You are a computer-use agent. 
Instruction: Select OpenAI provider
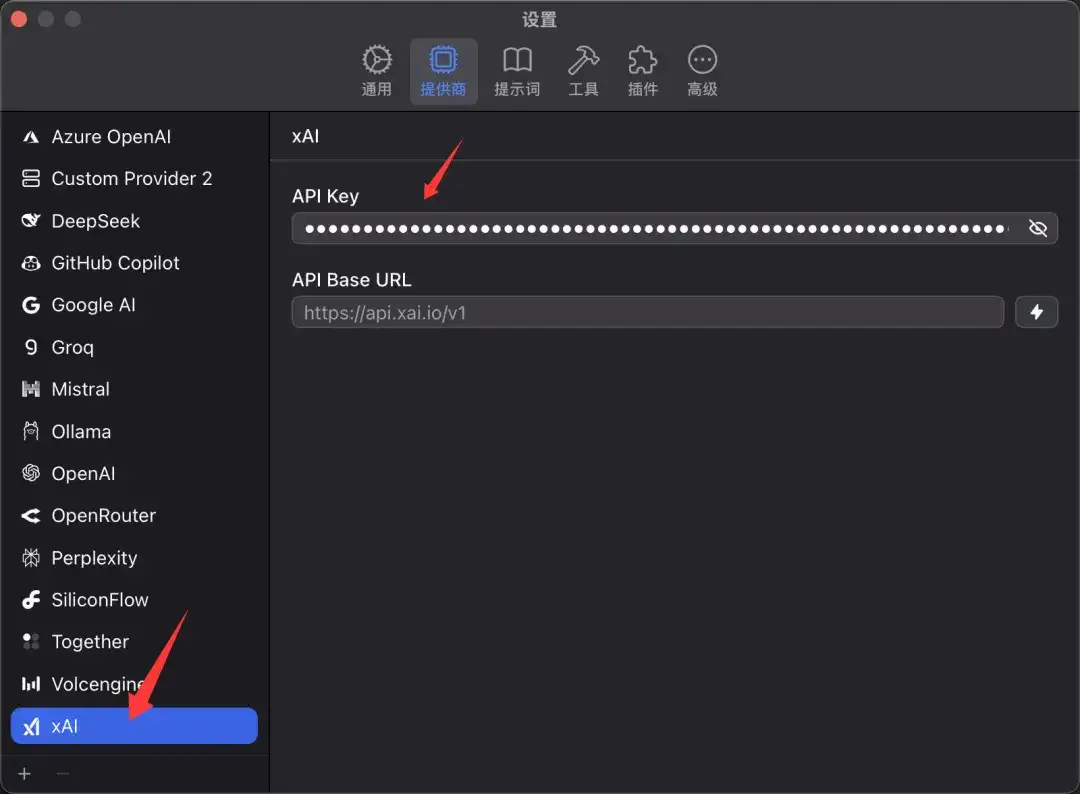click(x=134, y=474)
